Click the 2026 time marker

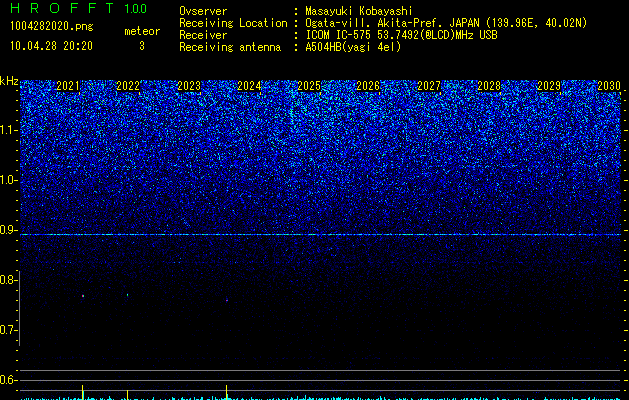click(368, 86)
